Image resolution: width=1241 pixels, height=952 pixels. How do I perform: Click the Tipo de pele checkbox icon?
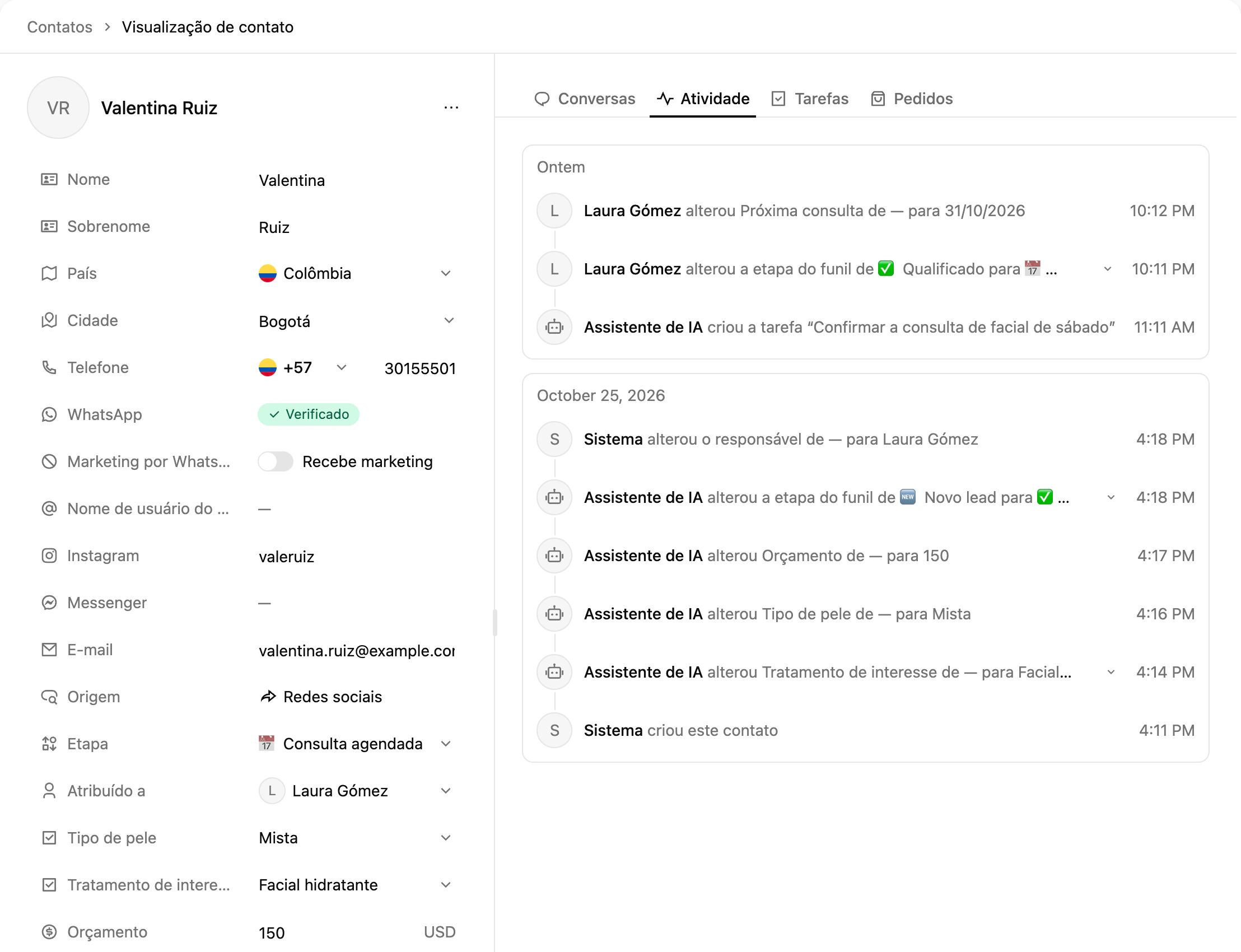click(x=49, y=838)
